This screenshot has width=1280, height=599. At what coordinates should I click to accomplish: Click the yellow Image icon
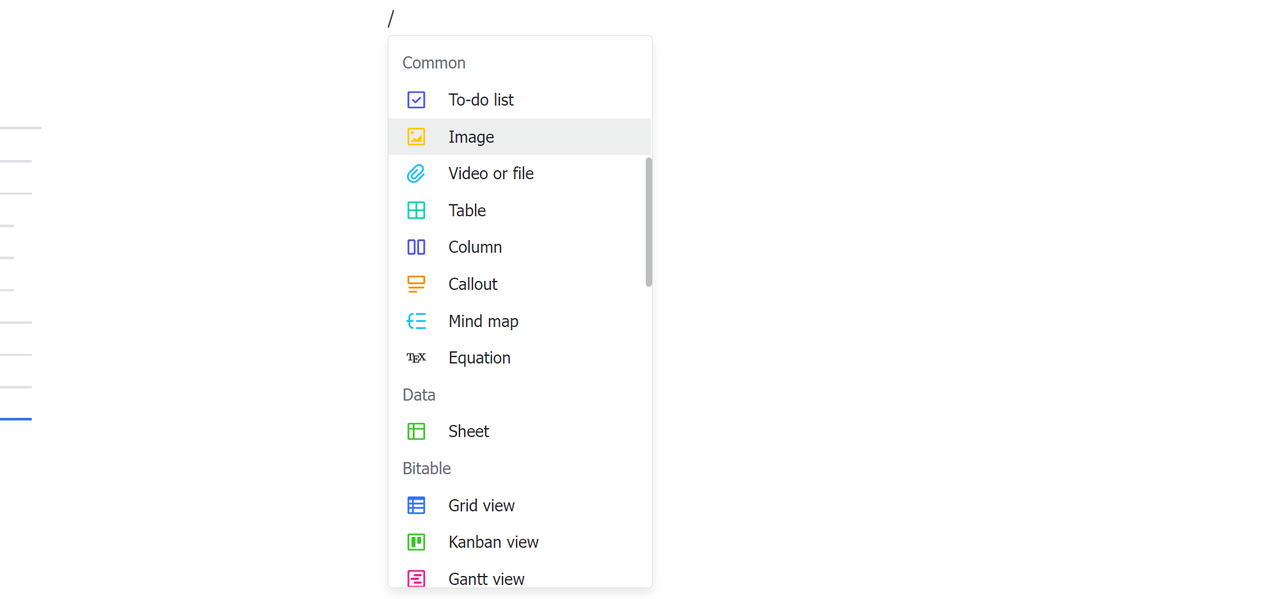416,137
